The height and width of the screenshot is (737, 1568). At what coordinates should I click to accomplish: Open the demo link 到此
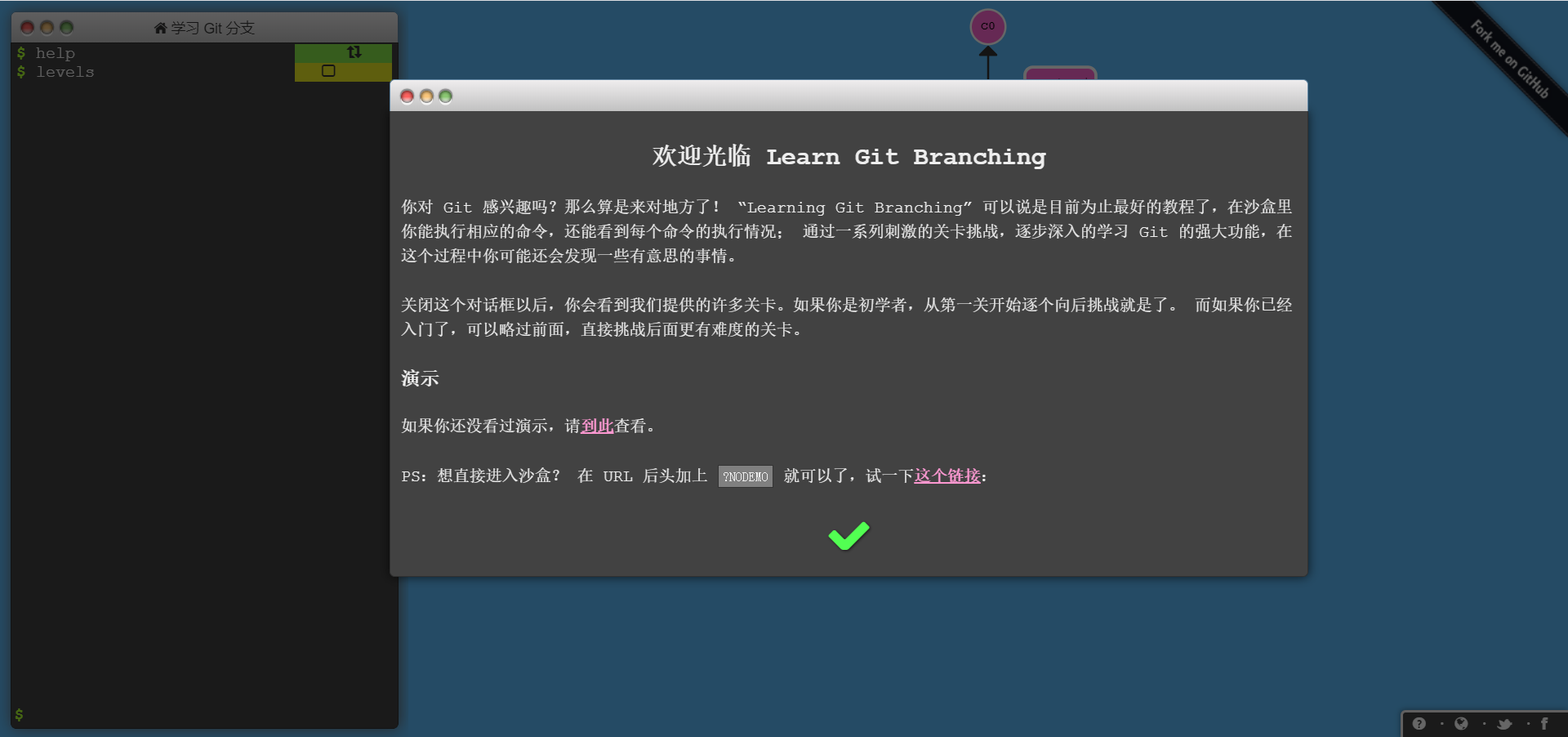click(x=597, y=426)
